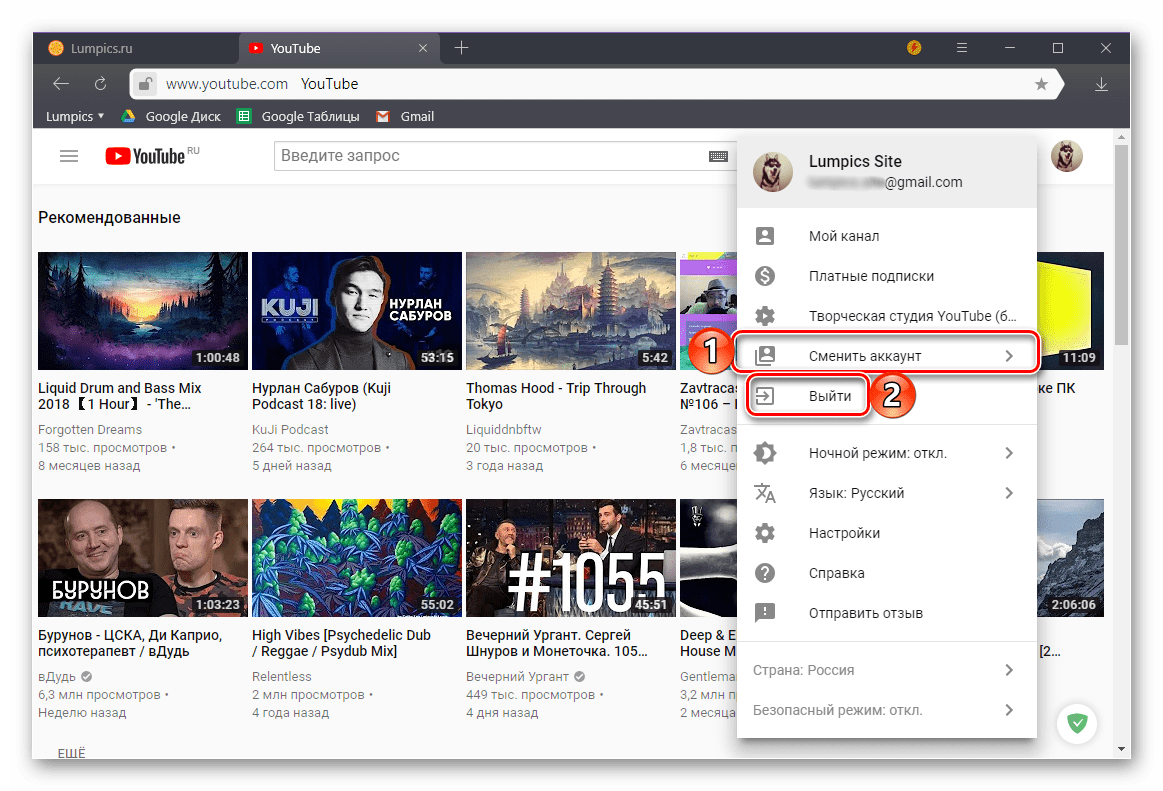Open Liquid Drum and Bass Mix video title
This screenshot has width=1163, height=791.
[x=119, y=396]
